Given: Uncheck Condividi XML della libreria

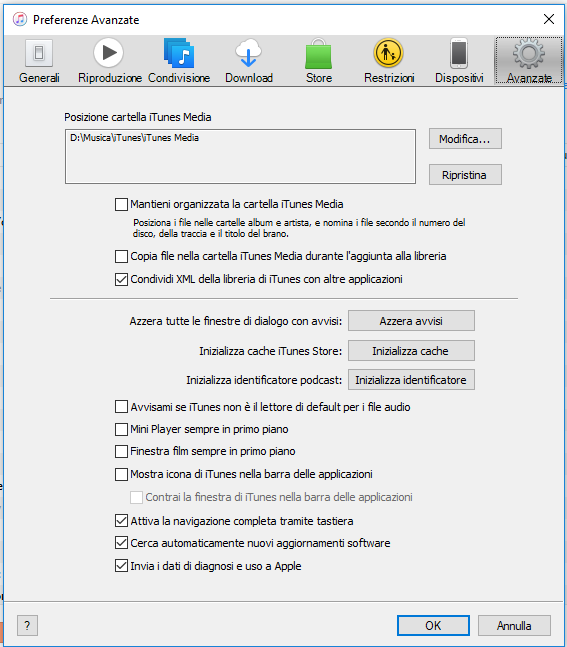Looking at the screenshot, I should point(121,279).
